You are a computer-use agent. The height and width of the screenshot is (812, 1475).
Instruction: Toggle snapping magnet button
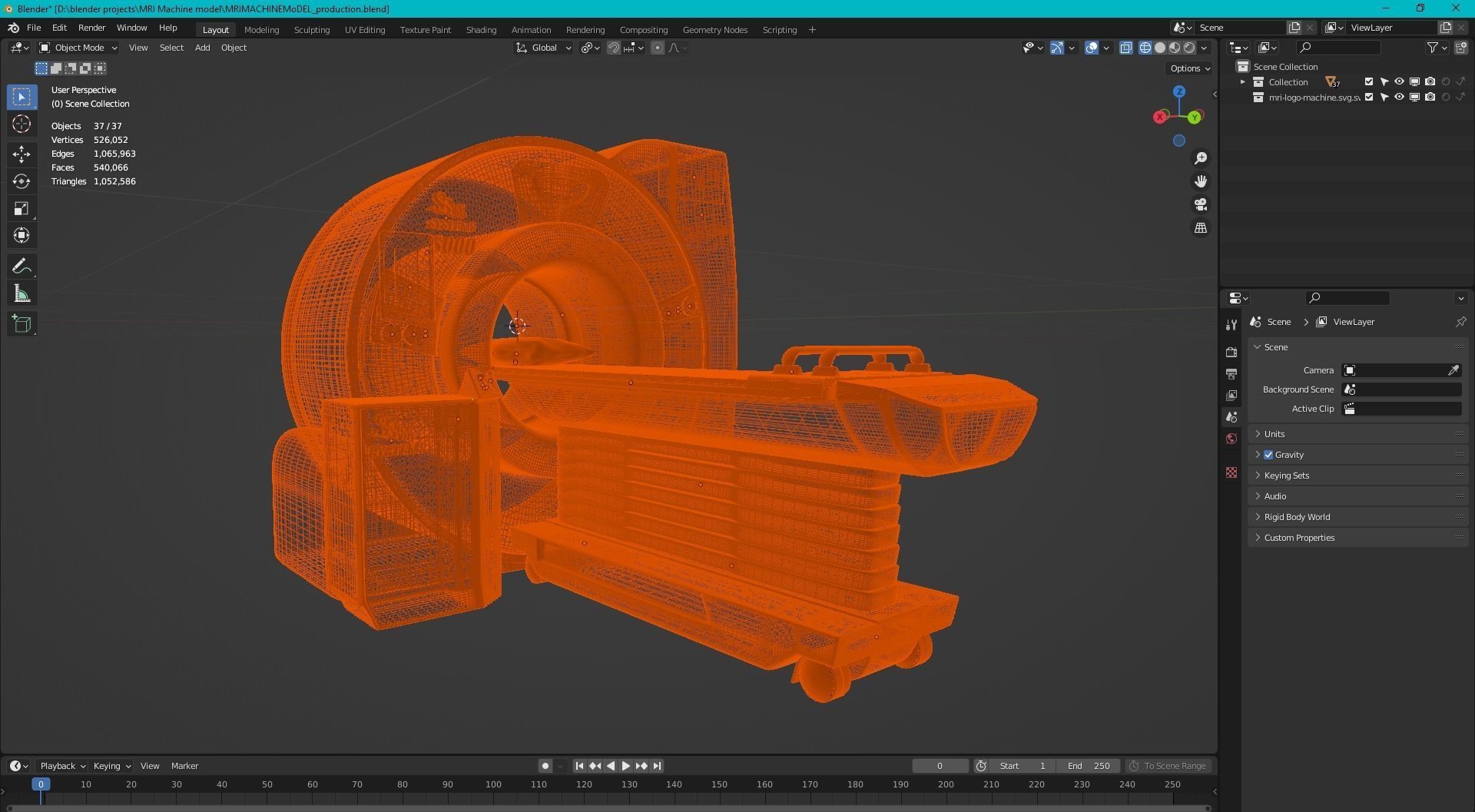click(613, 48)
